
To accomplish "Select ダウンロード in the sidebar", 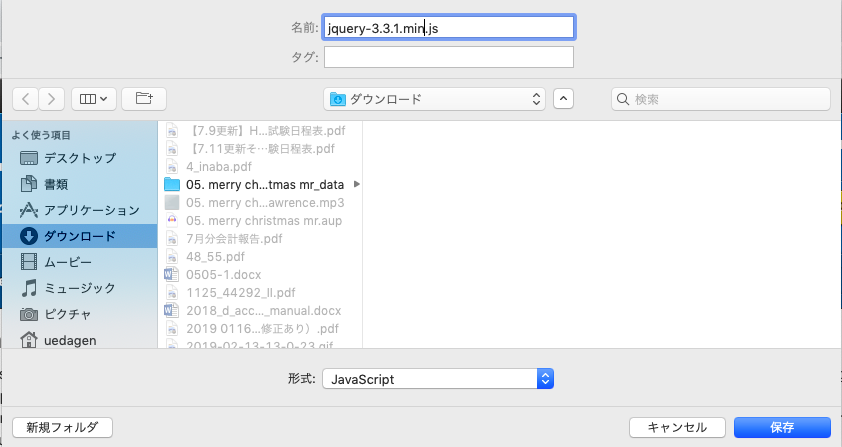I will click(79, 236).
